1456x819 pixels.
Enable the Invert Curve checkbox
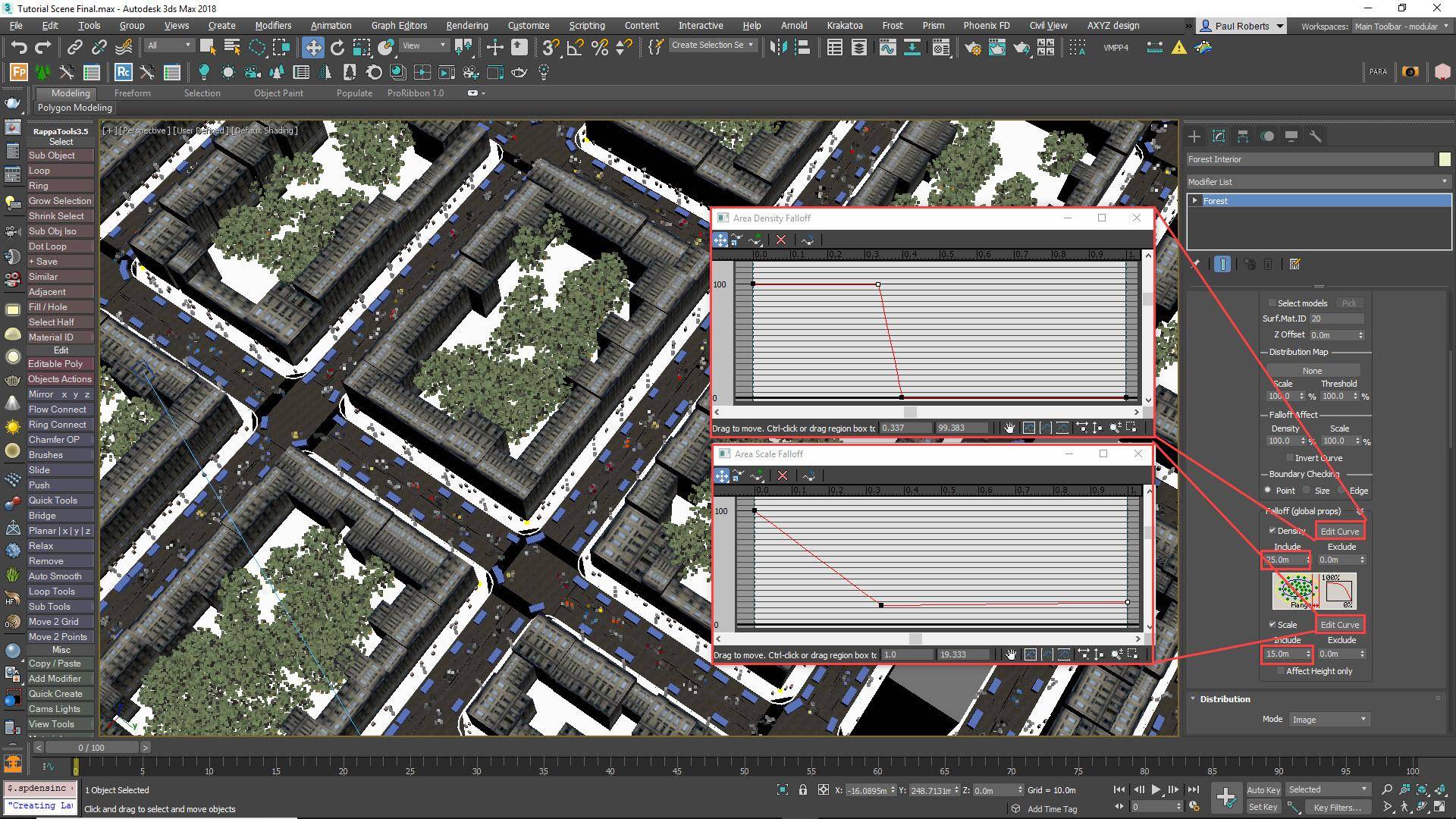(x=1290, y=457)
